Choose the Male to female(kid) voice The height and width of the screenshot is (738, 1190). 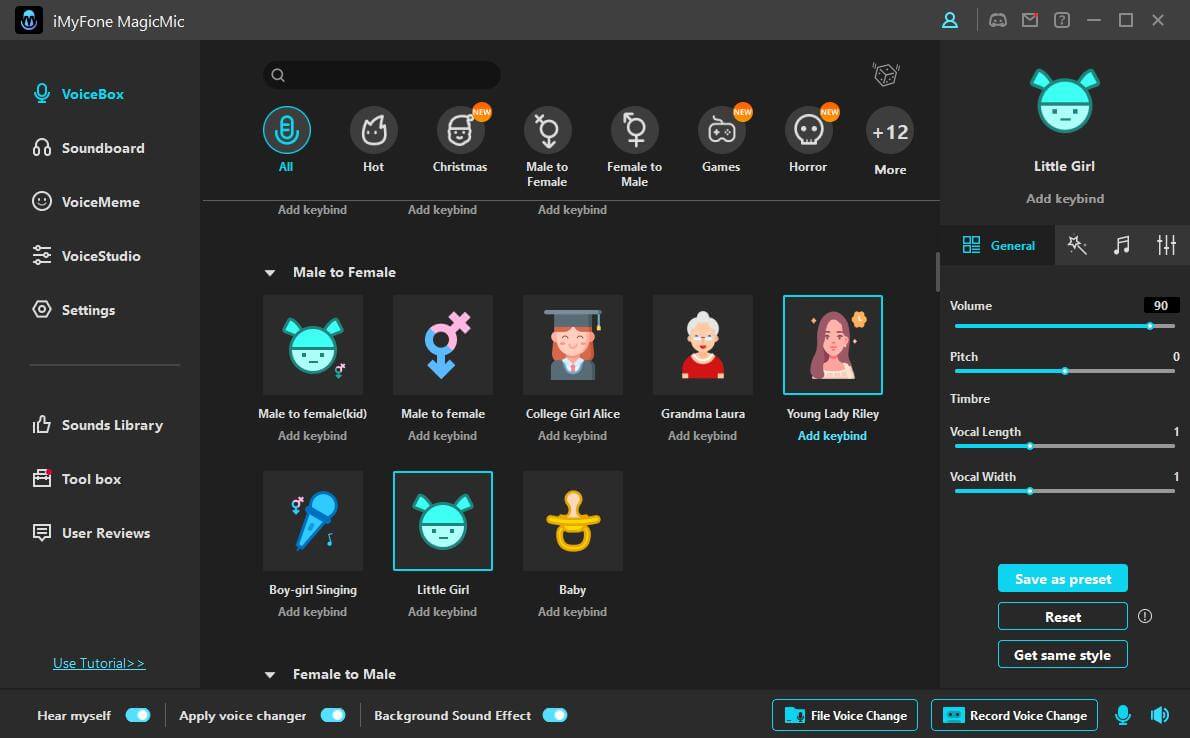pyautogui.click(x=313, y=345)
